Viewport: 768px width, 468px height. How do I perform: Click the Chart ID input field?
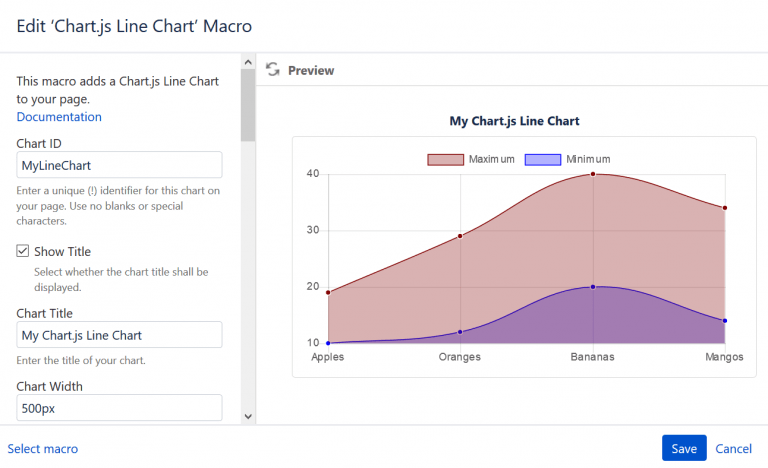click(x=119, y=165)
